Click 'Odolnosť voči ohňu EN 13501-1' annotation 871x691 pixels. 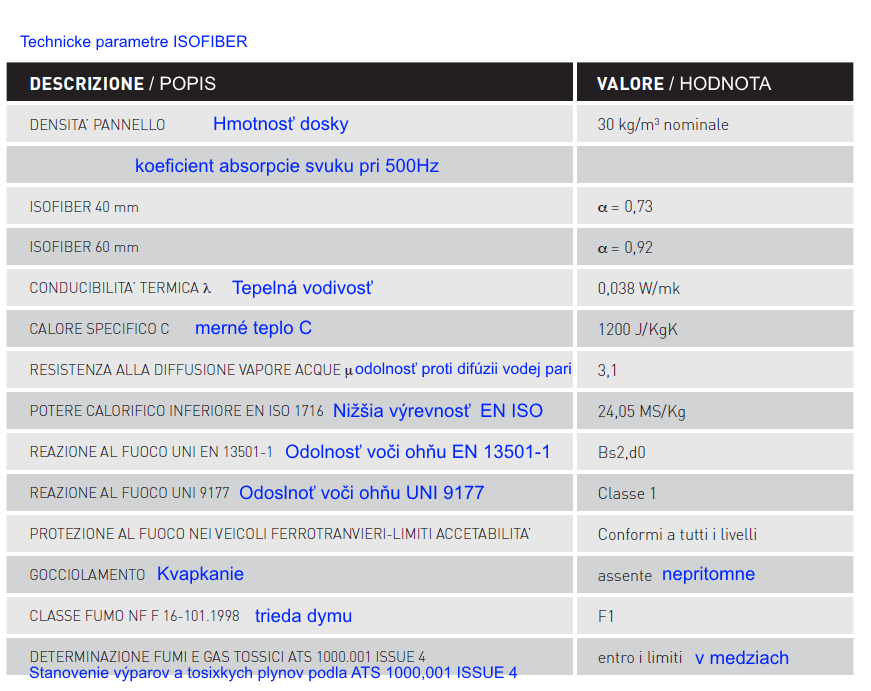coord(418,452)
